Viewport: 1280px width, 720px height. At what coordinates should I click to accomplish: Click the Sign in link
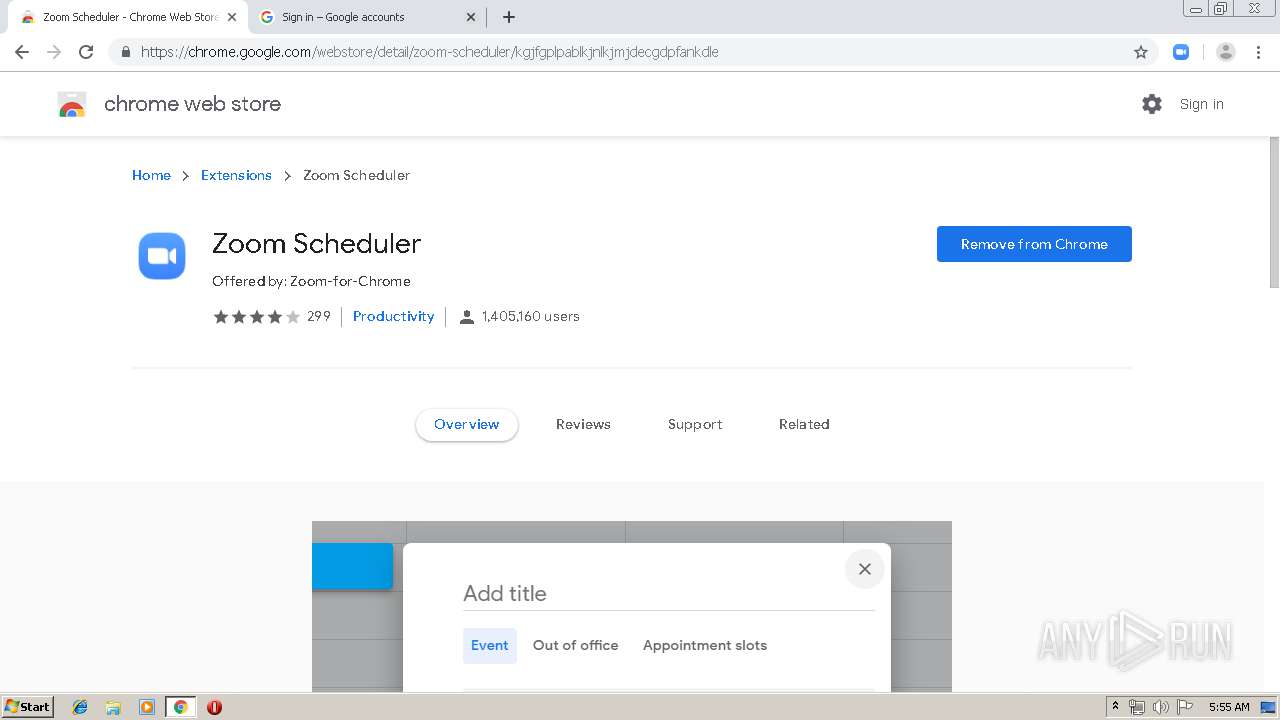click(1201, 104)
